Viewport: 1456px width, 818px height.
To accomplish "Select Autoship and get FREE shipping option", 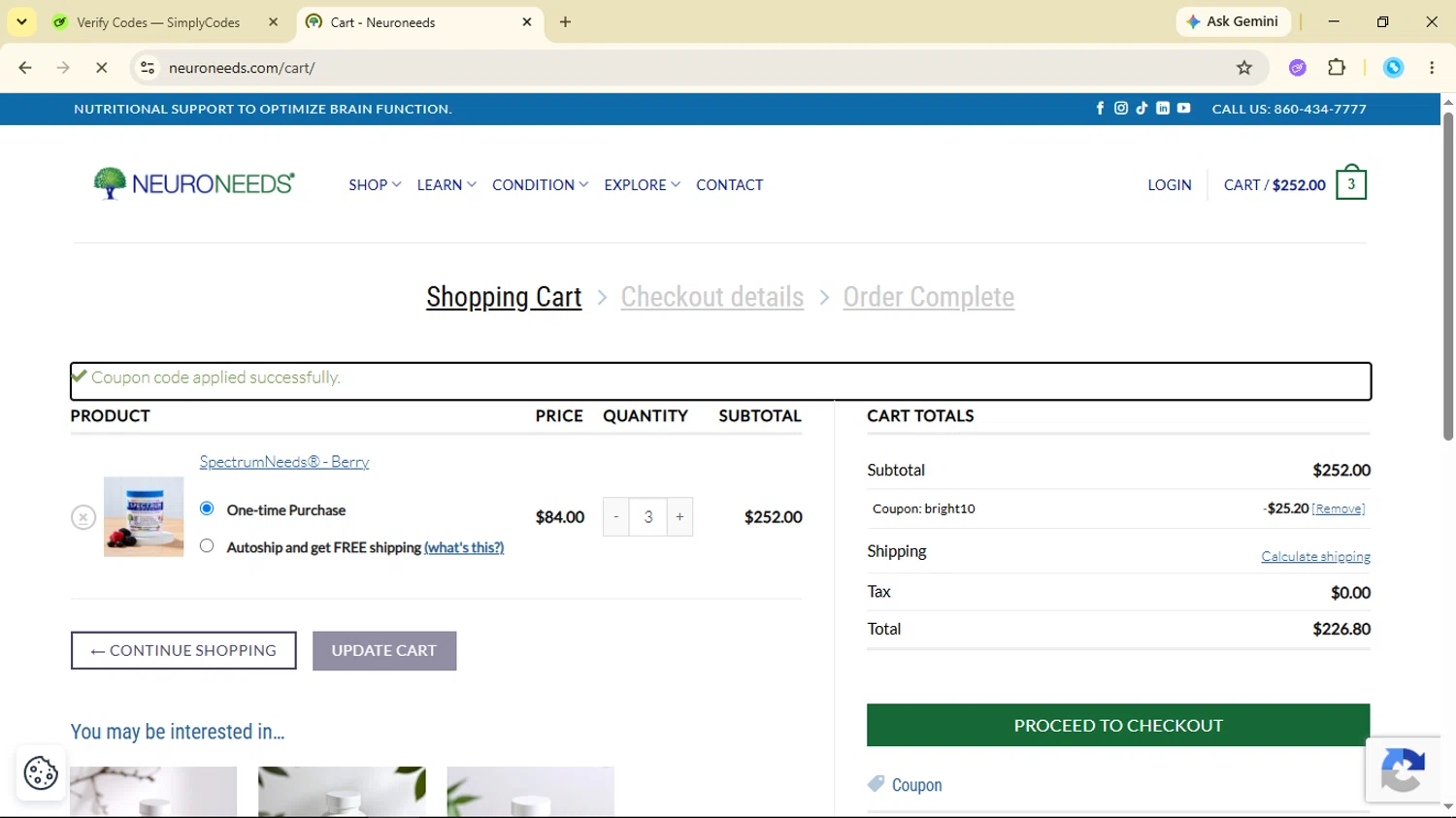I will tap(207, 546).
